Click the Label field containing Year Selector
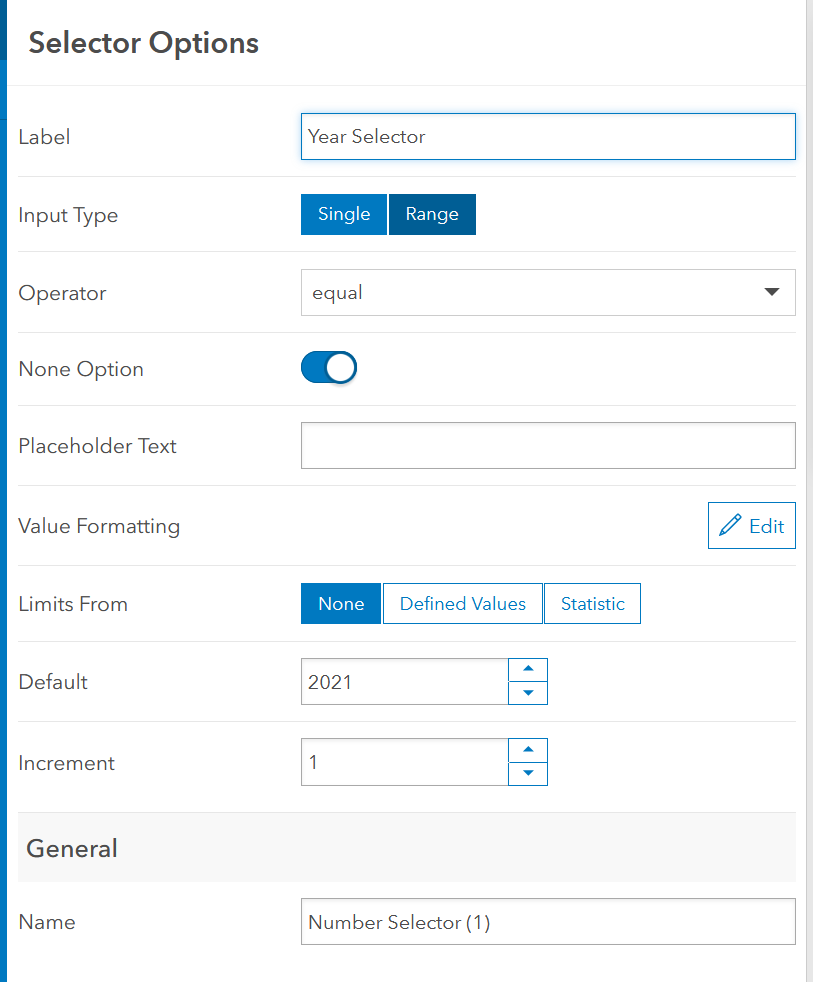Image resolution: width=813 pixels, height=982 pixels. (x=547, y=136)
